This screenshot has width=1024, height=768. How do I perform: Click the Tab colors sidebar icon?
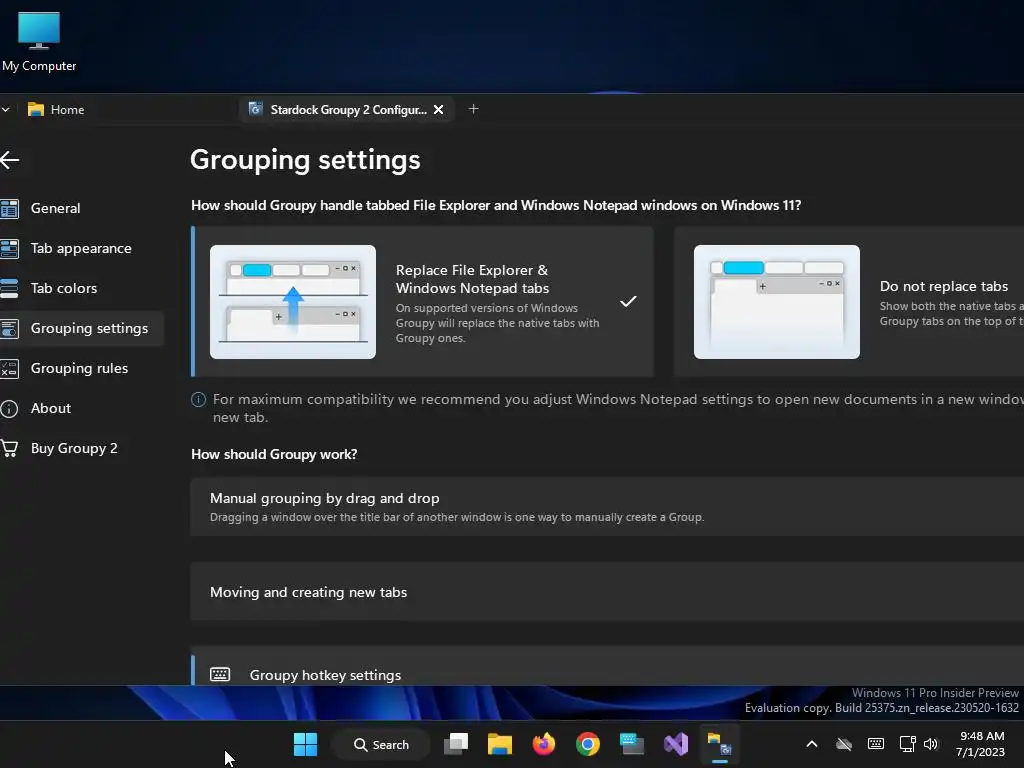tap(9, 288)
